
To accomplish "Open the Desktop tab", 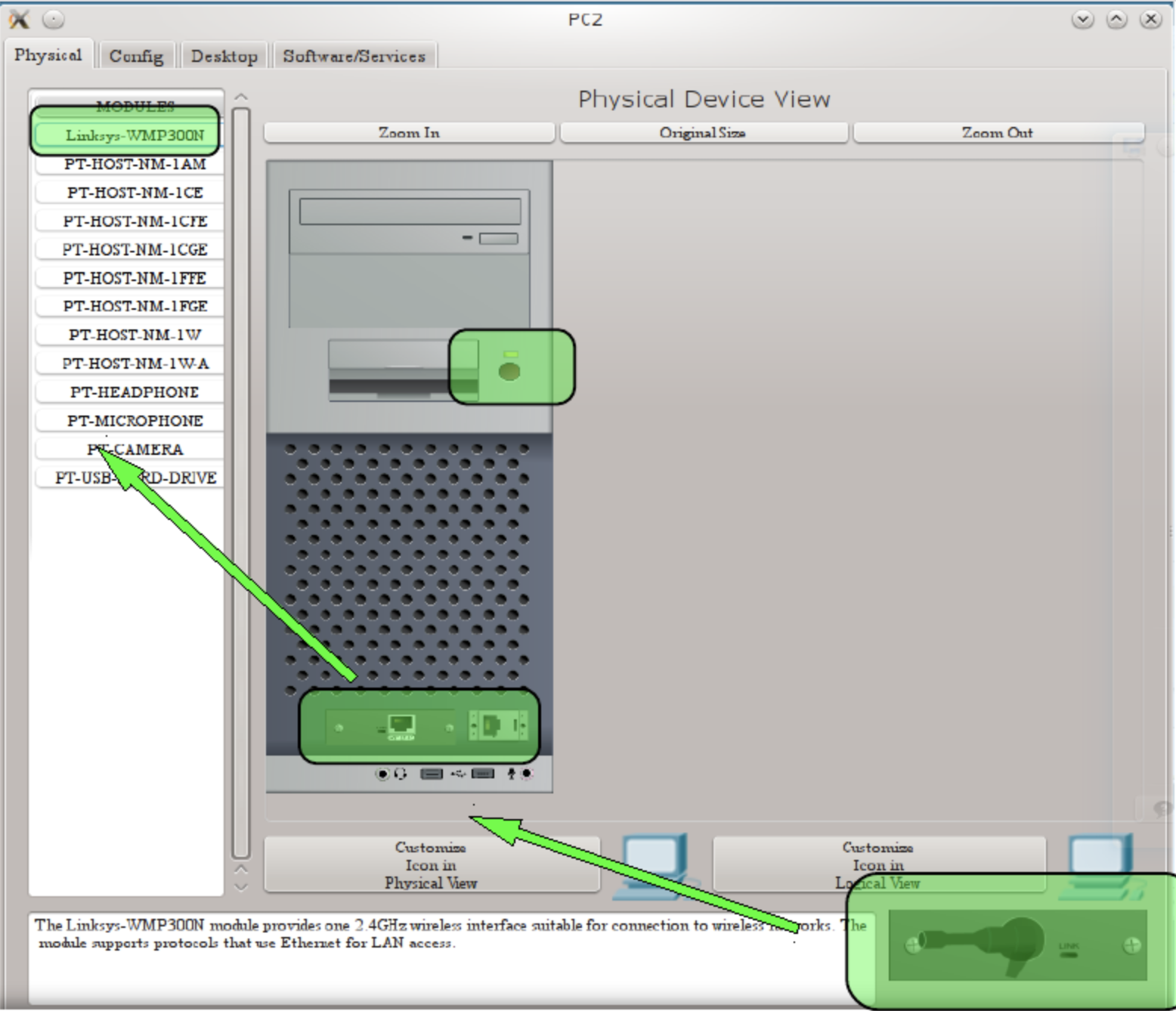I will pyautogui.click(x=224, y=56).
